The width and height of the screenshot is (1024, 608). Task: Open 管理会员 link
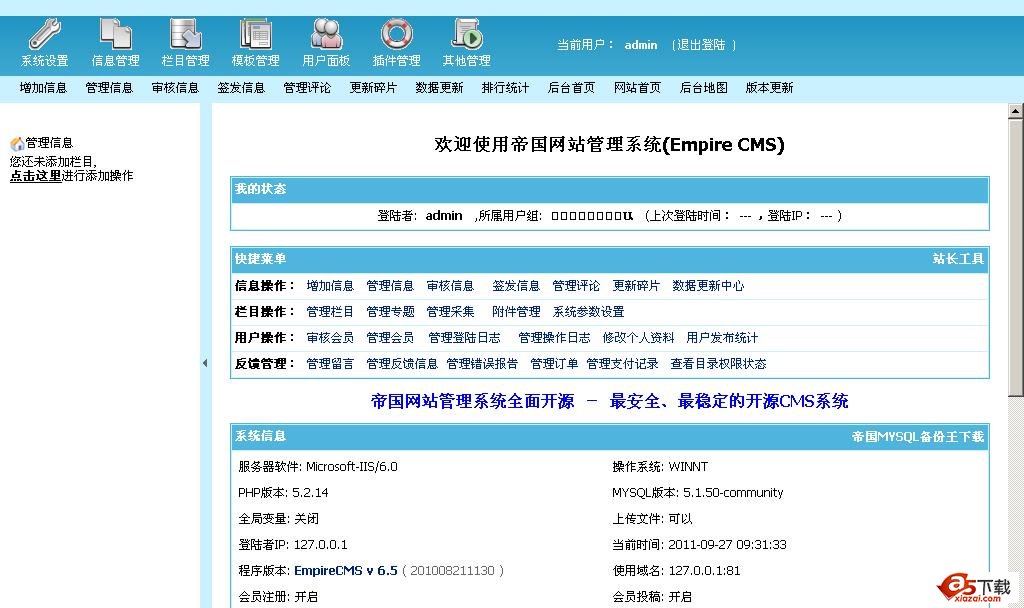(x=390, y=338)
